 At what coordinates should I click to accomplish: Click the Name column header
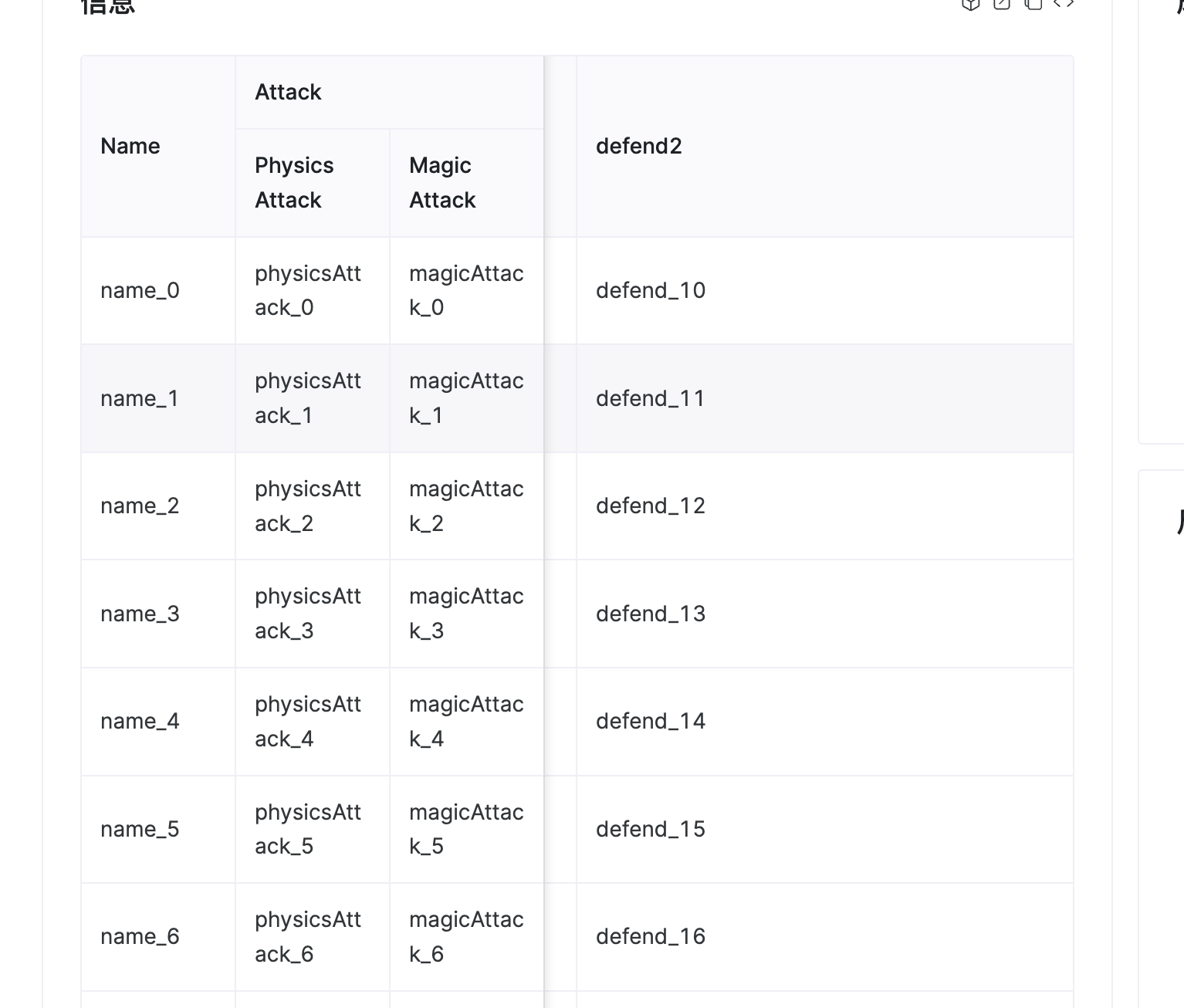(x=130, y=146)
